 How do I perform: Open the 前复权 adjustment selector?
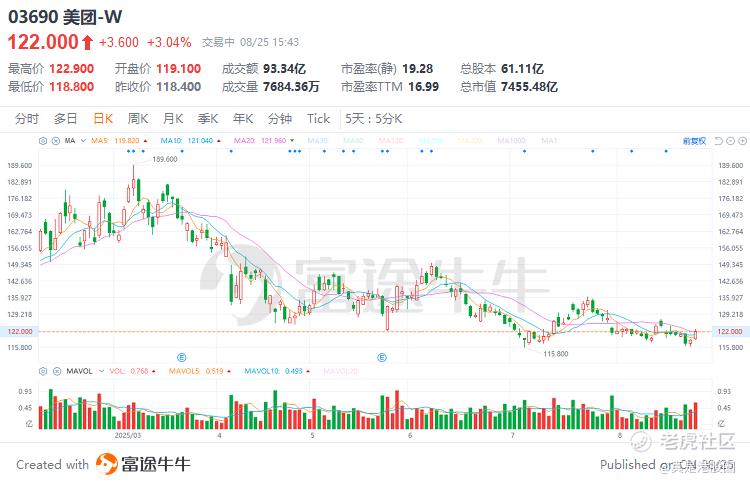(x=694, y=141)
